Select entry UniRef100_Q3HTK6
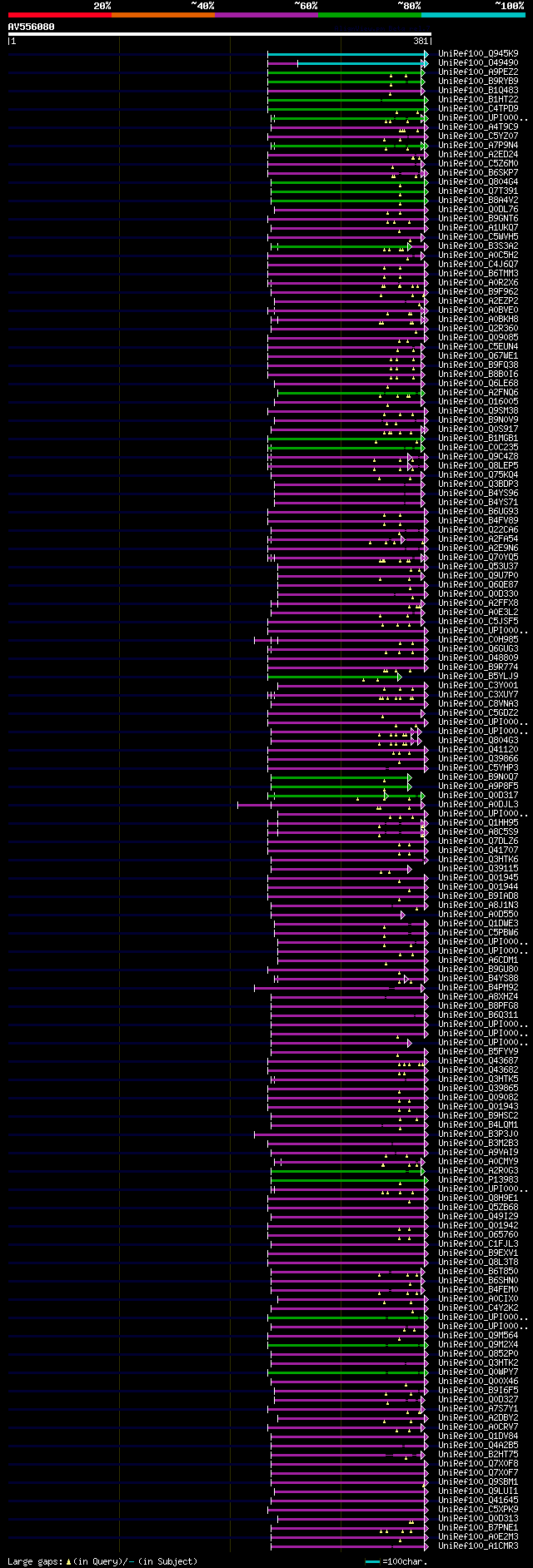This screenshot has width=533, height=1568. [478, 859]
